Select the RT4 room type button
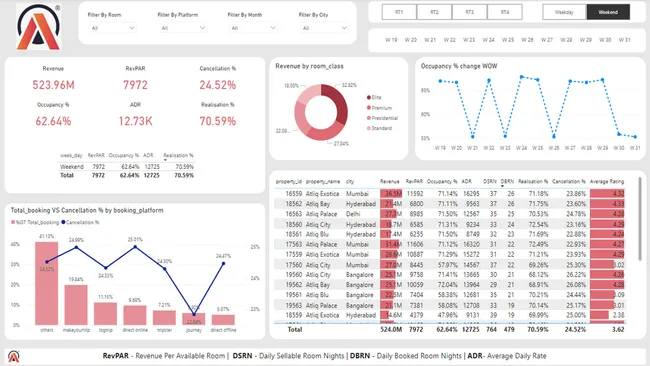This screenshot has height=366, width=650. coord(505,12)
